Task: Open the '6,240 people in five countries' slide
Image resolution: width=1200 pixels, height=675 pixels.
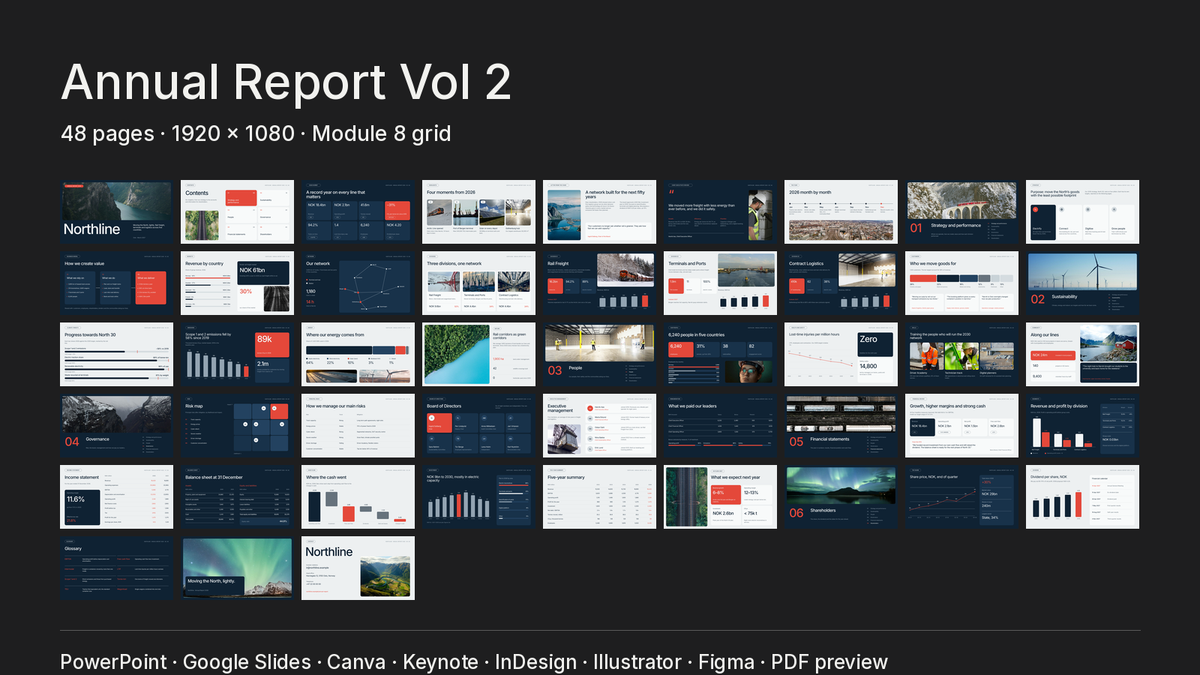Action: click(721, 354)
